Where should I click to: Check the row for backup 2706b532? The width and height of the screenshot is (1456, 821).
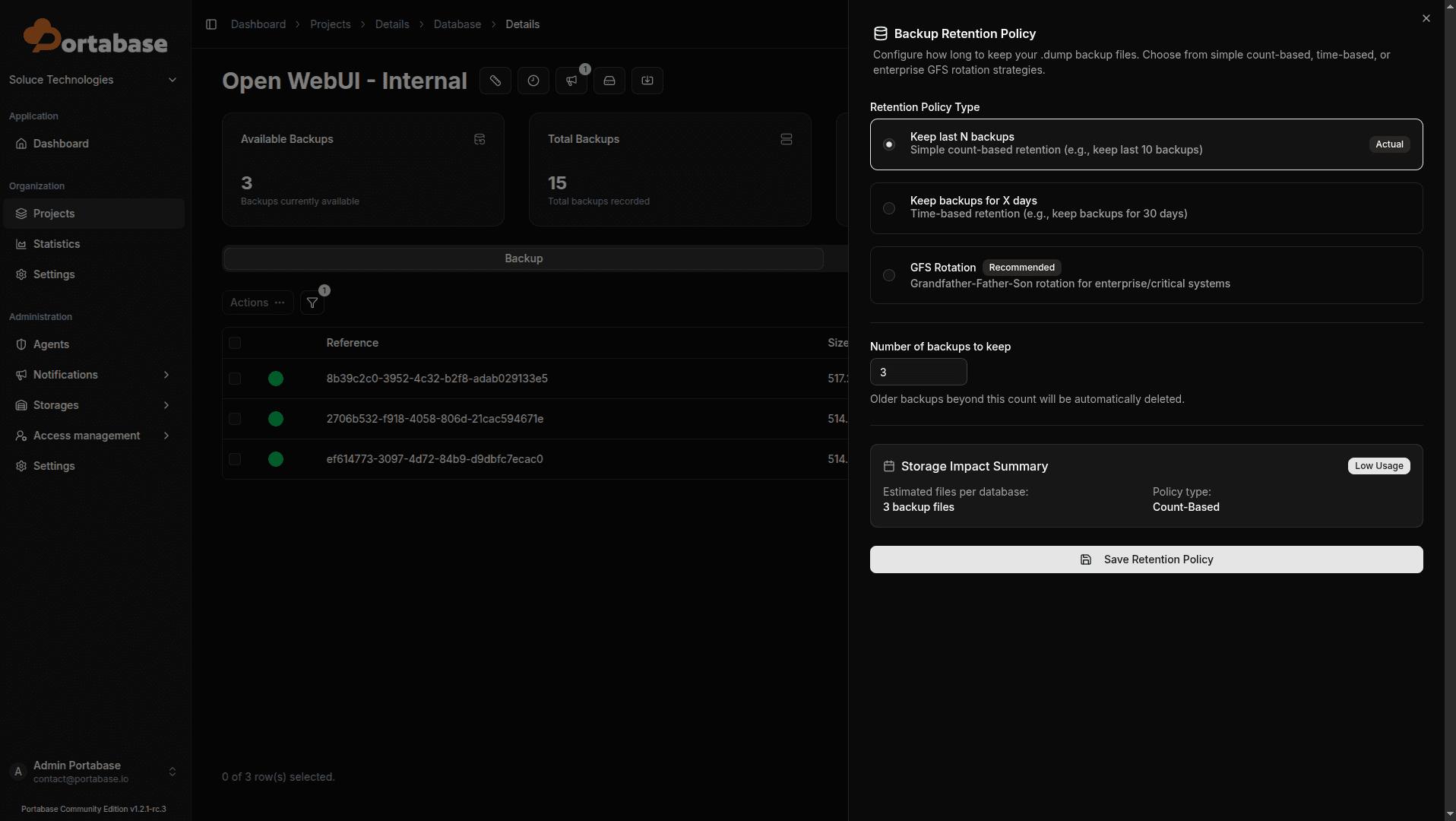tap(235, 419)
